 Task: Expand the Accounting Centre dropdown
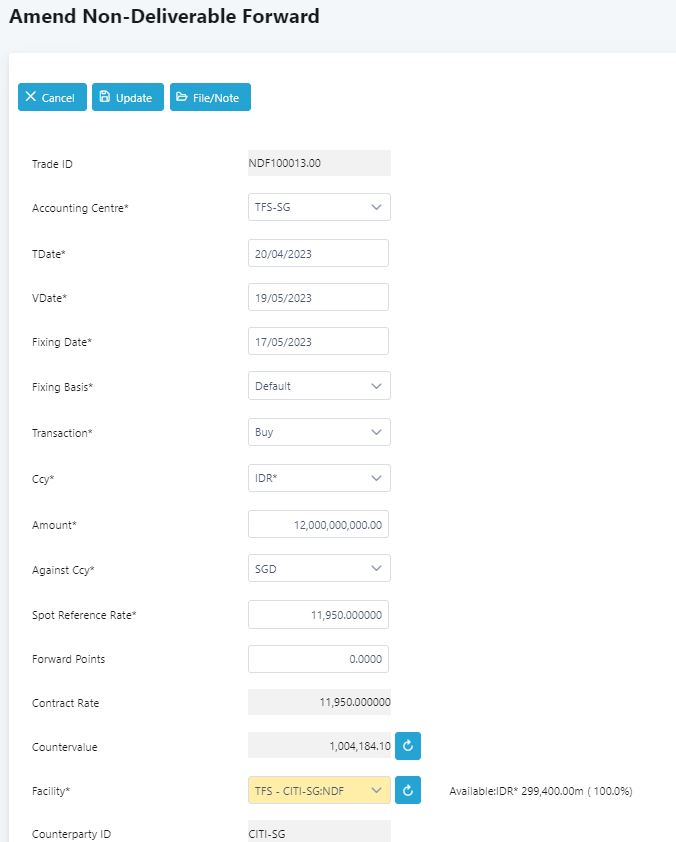click(x=319, y=207)
